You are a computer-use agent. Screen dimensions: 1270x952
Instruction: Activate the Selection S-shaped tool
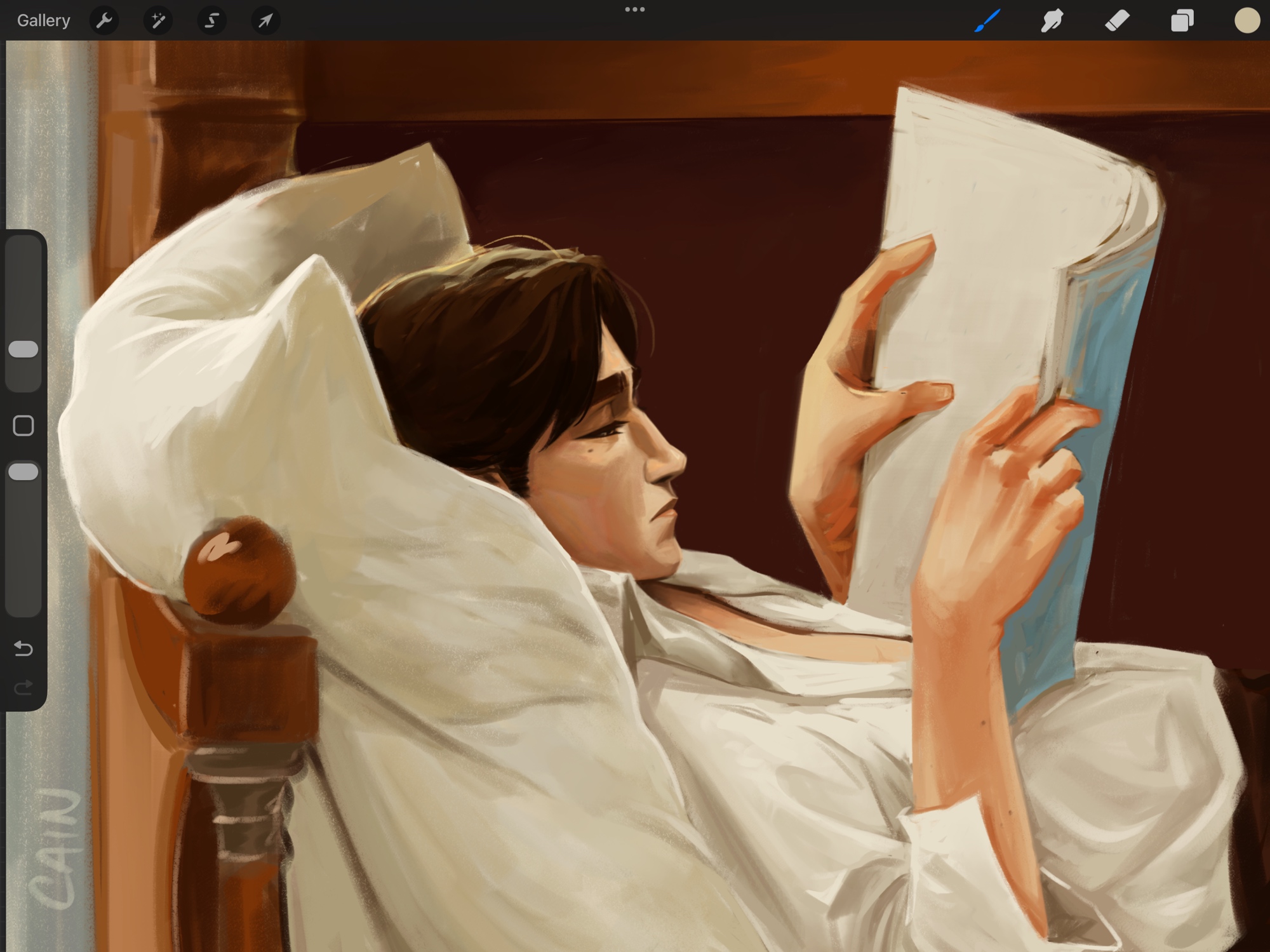[x=211, y=20]
